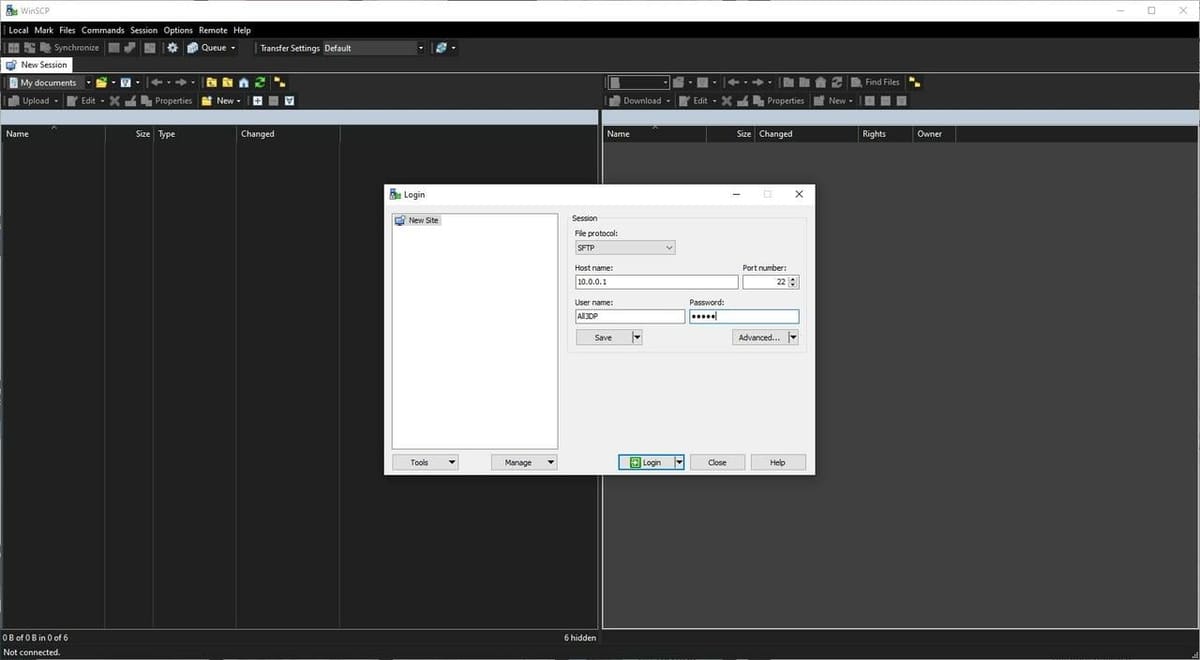Screen dimensions: 1200x660
Task: Click the User name field
Action: pos(629,316)
